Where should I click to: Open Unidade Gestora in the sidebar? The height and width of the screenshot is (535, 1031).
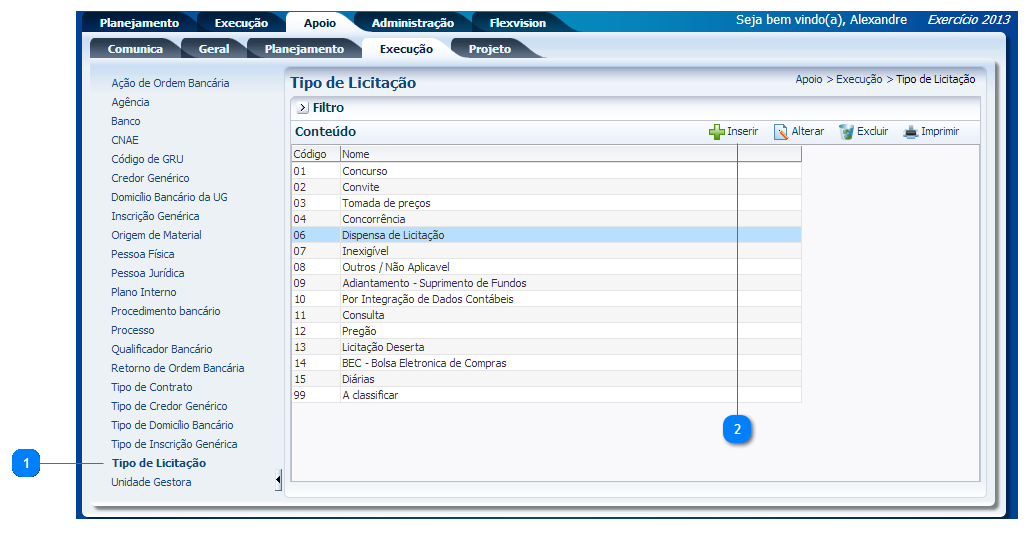point(151,482)
